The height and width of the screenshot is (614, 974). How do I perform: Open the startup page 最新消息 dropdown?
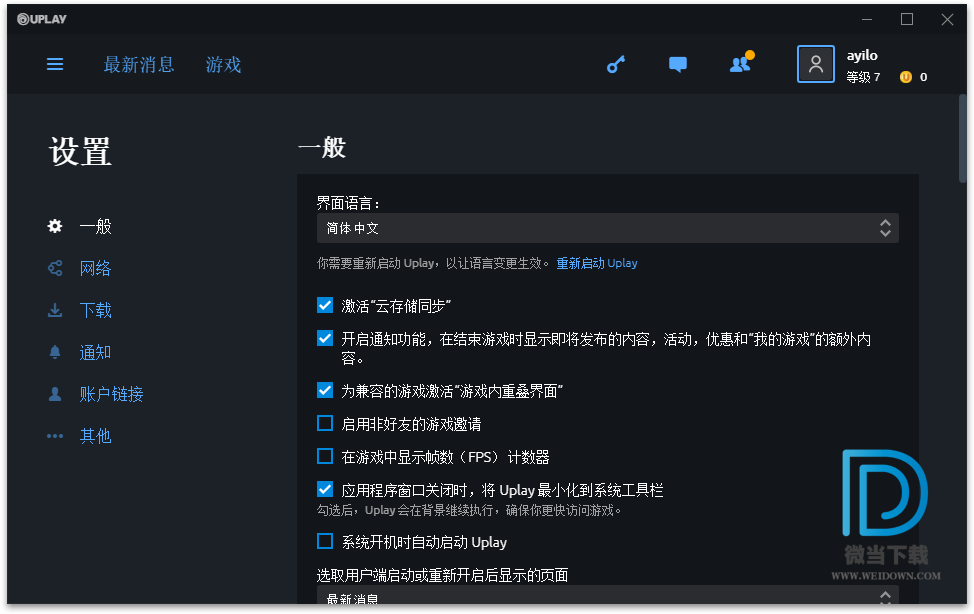[608, 595]
